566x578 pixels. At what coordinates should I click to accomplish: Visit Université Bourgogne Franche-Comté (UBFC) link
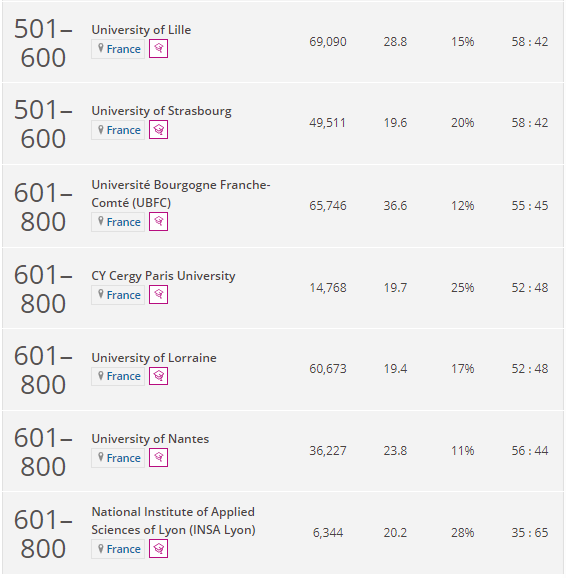(x=181, y=194)
